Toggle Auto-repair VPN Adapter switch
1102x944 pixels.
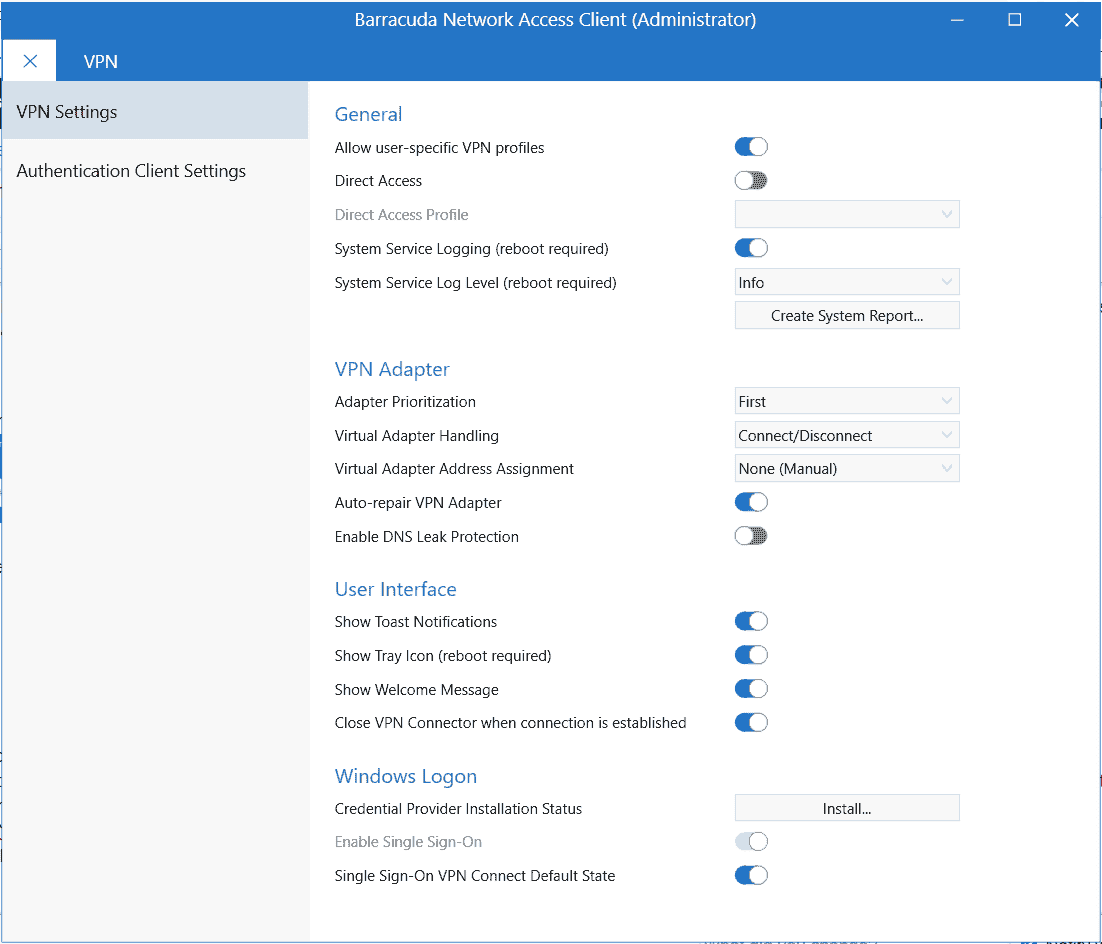point(751,502)
